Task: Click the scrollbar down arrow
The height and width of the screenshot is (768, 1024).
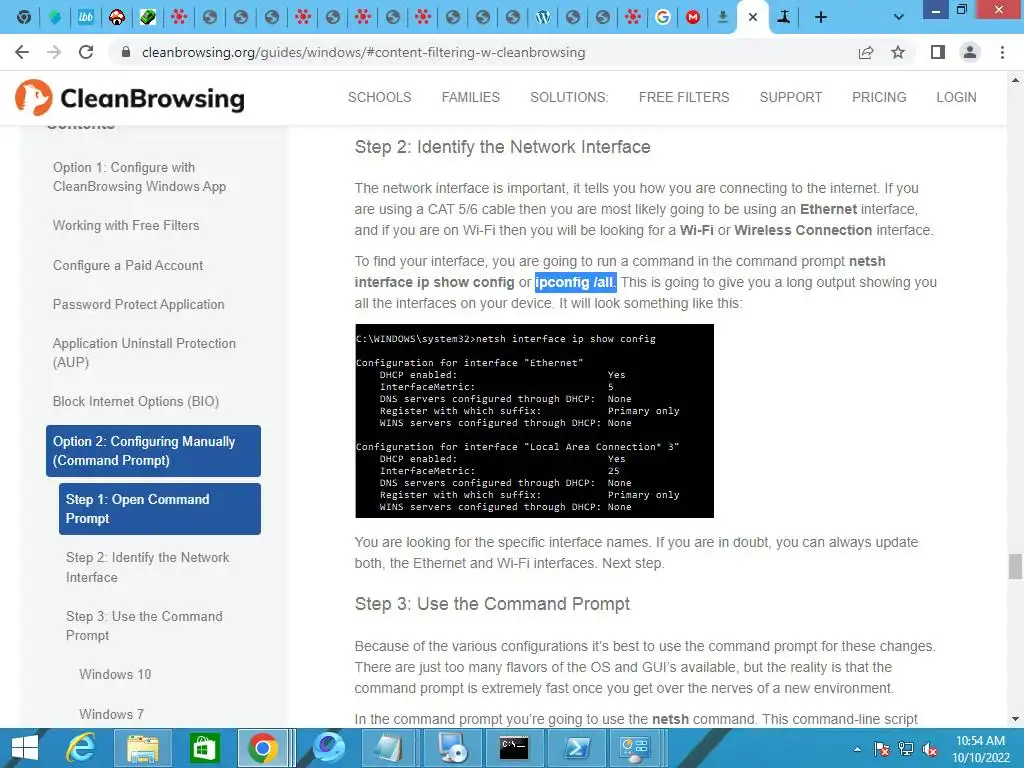Action: pyautogui.click(x=1015, y=718)
